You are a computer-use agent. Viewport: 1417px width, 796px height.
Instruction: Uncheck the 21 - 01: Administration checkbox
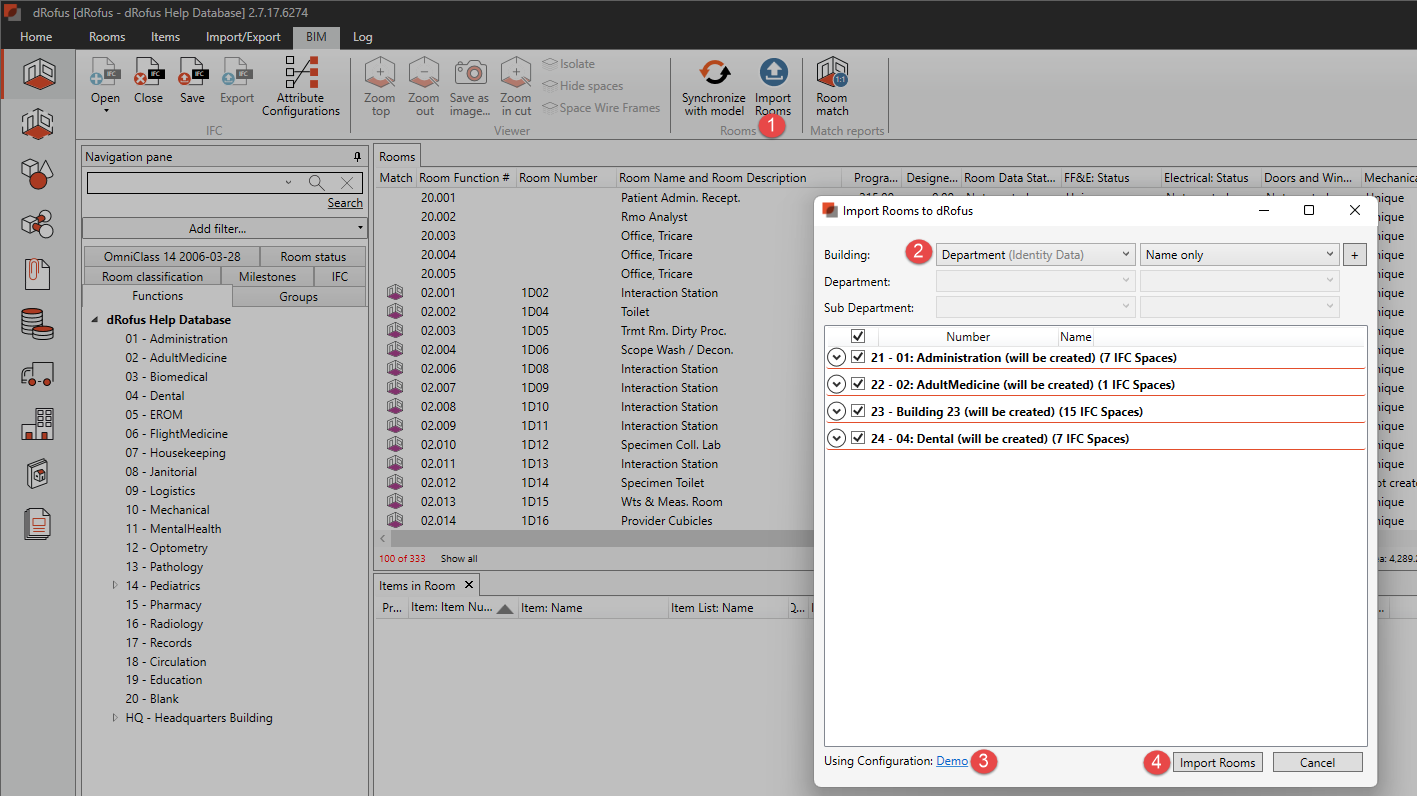point(857,357)
